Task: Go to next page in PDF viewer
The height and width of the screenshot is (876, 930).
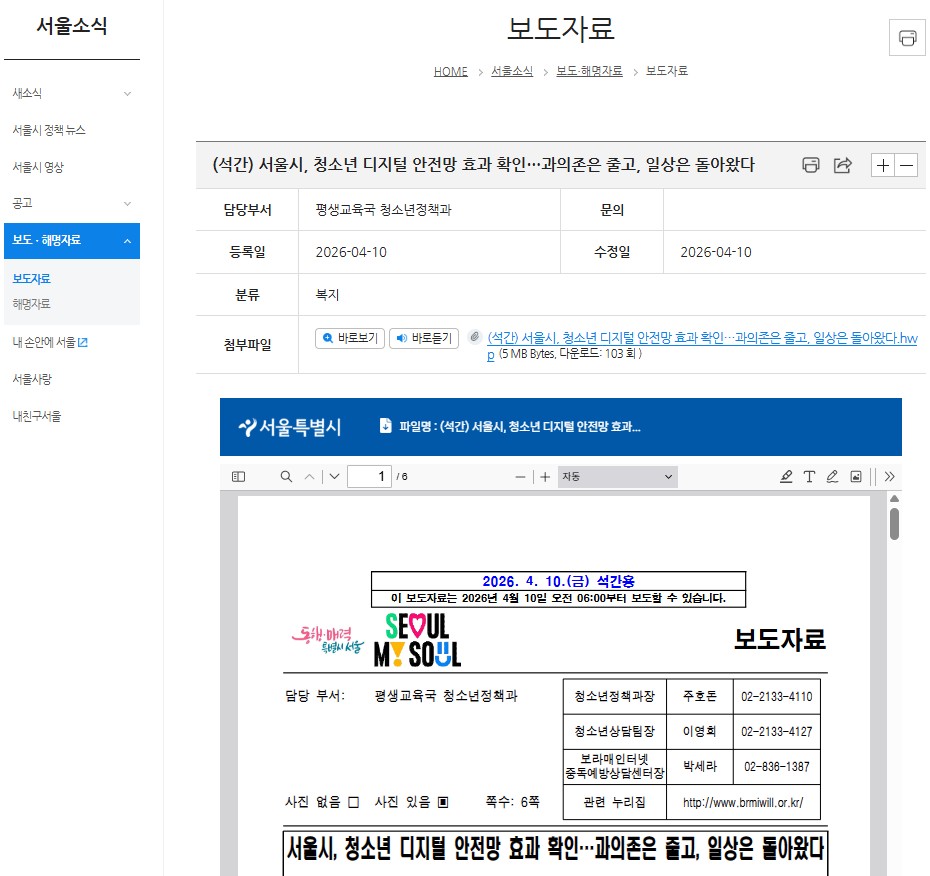Action: pos(334,477)
